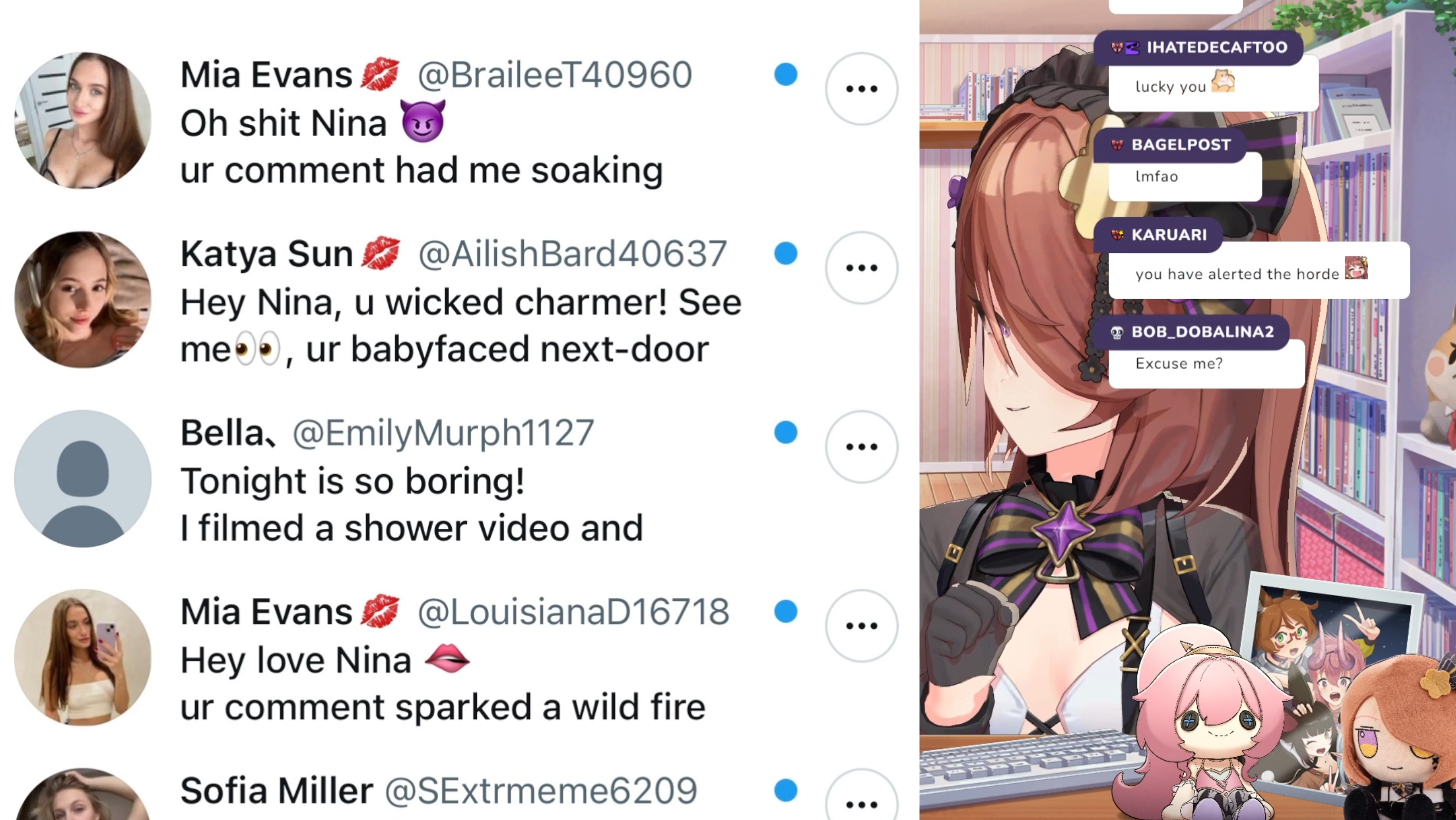Click unread indicator for @LouisianaD16718

pos(785,612)
